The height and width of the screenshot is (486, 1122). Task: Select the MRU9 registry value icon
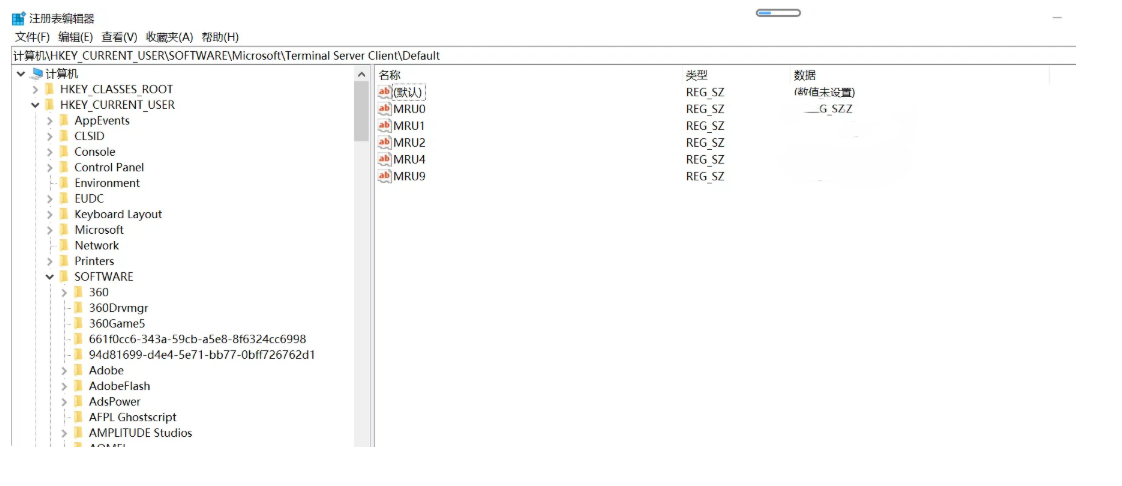[x=384, y=177]
